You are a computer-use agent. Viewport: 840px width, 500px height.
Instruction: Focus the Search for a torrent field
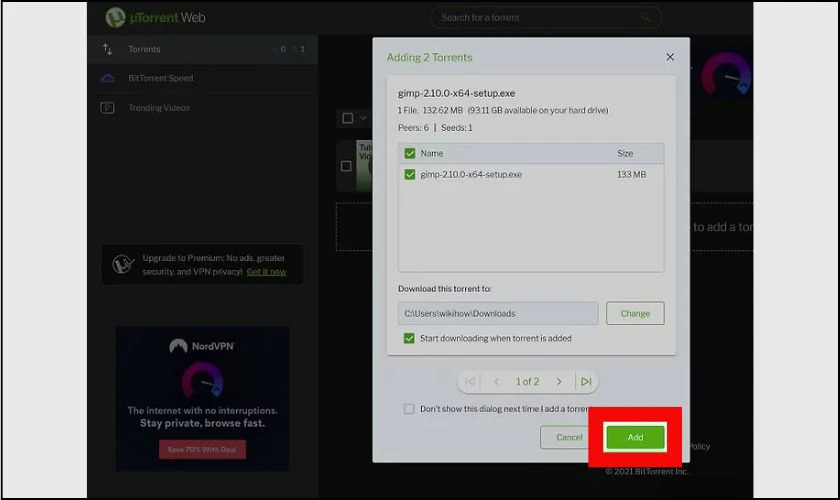coord(546,18)
